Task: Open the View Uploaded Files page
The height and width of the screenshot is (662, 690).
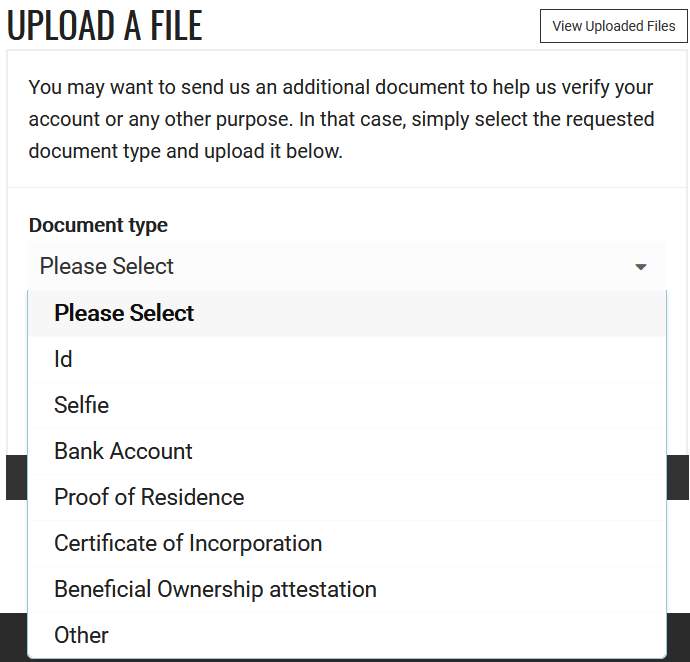Action: 613,26
